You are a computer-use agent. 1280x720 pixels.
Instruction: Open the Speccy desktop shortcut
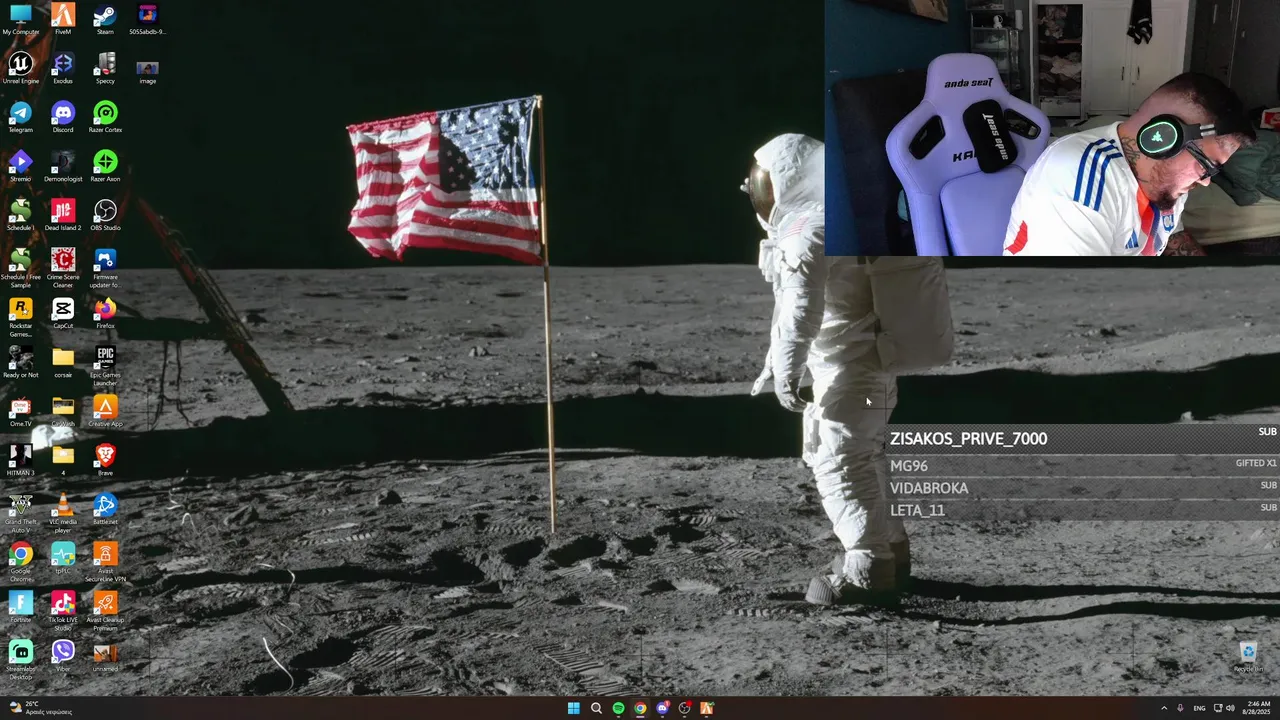105,68
